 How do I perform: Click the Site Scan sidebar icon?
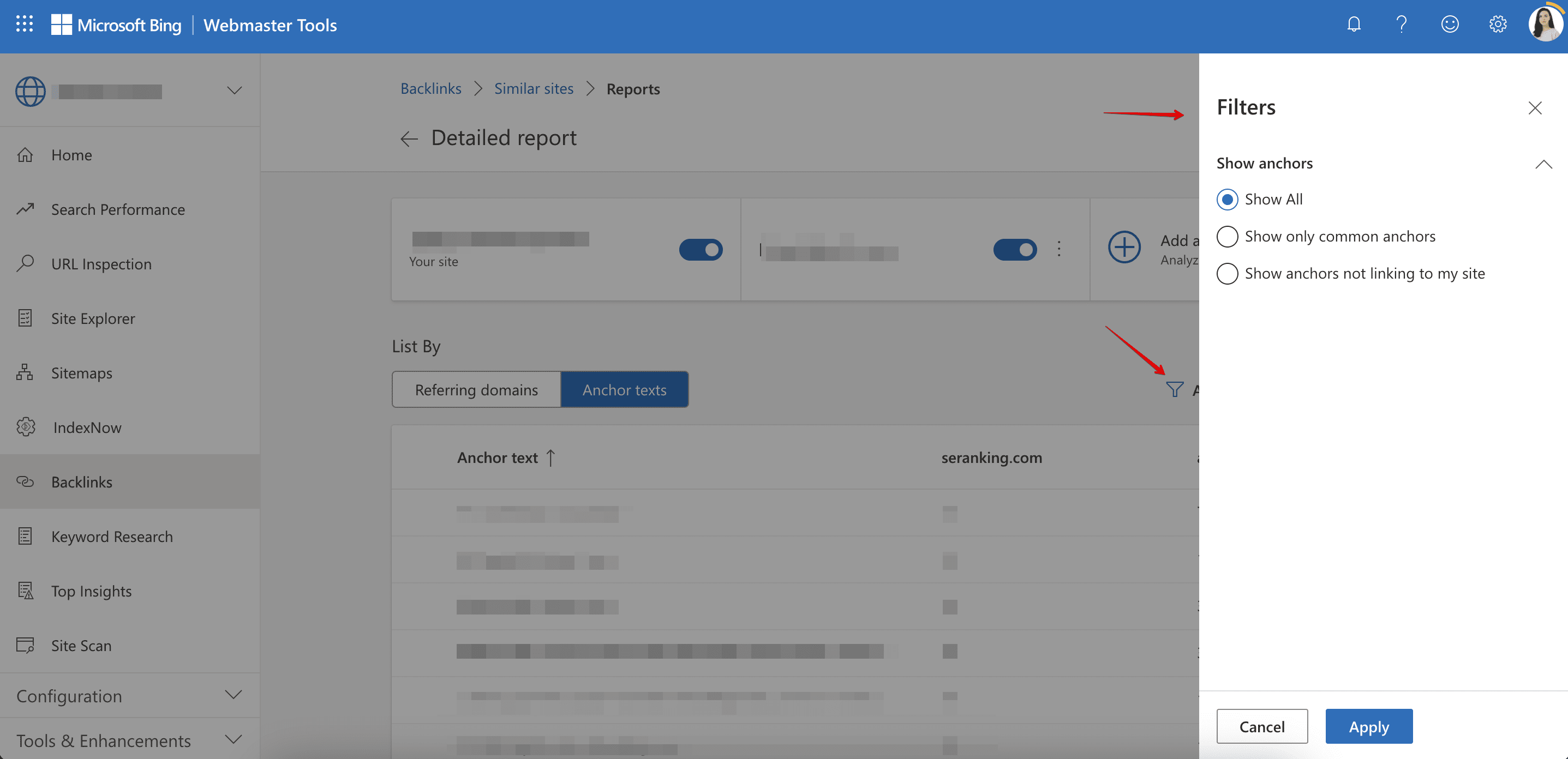[27, 644]
